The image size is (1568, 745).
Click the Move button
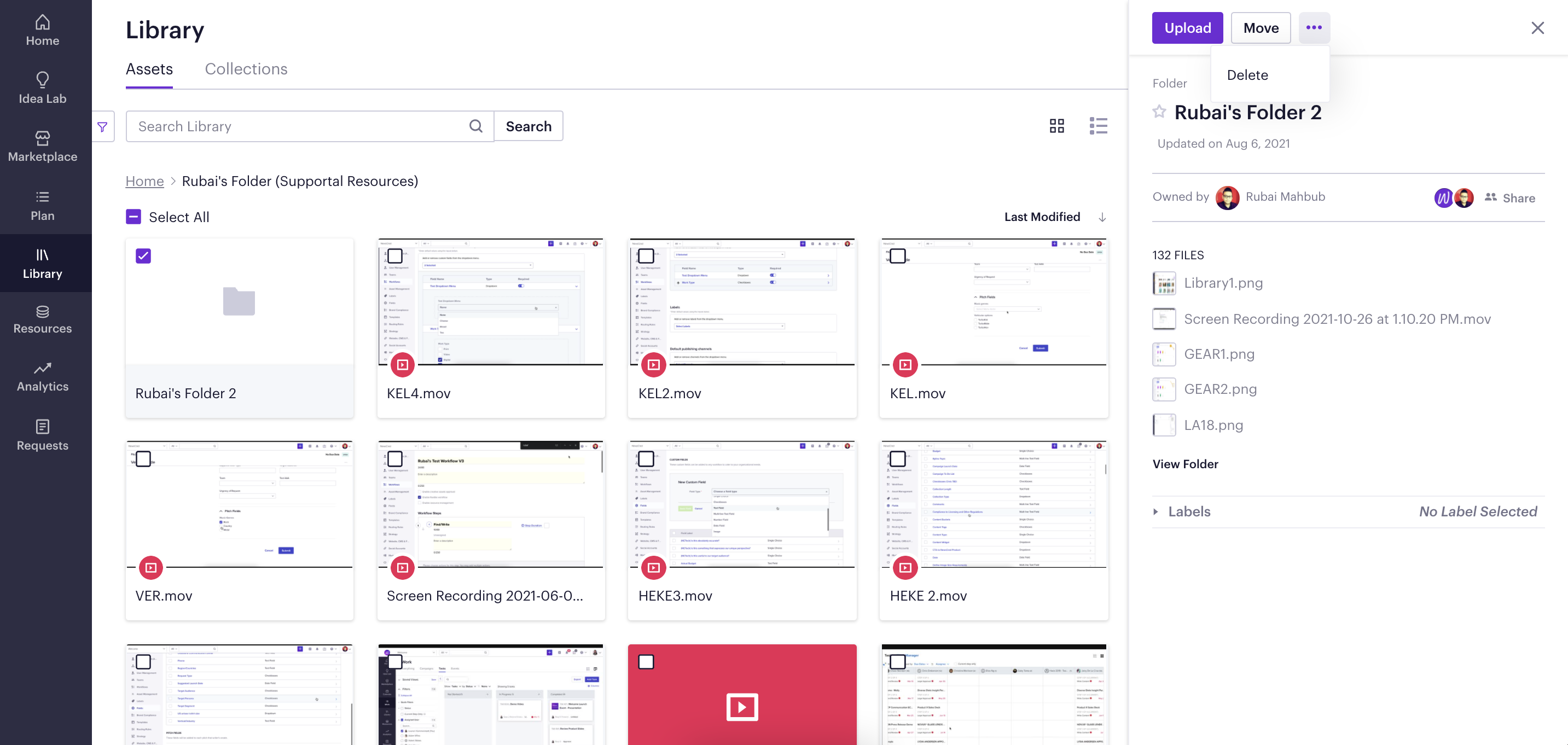click(x=1261, y=28)
